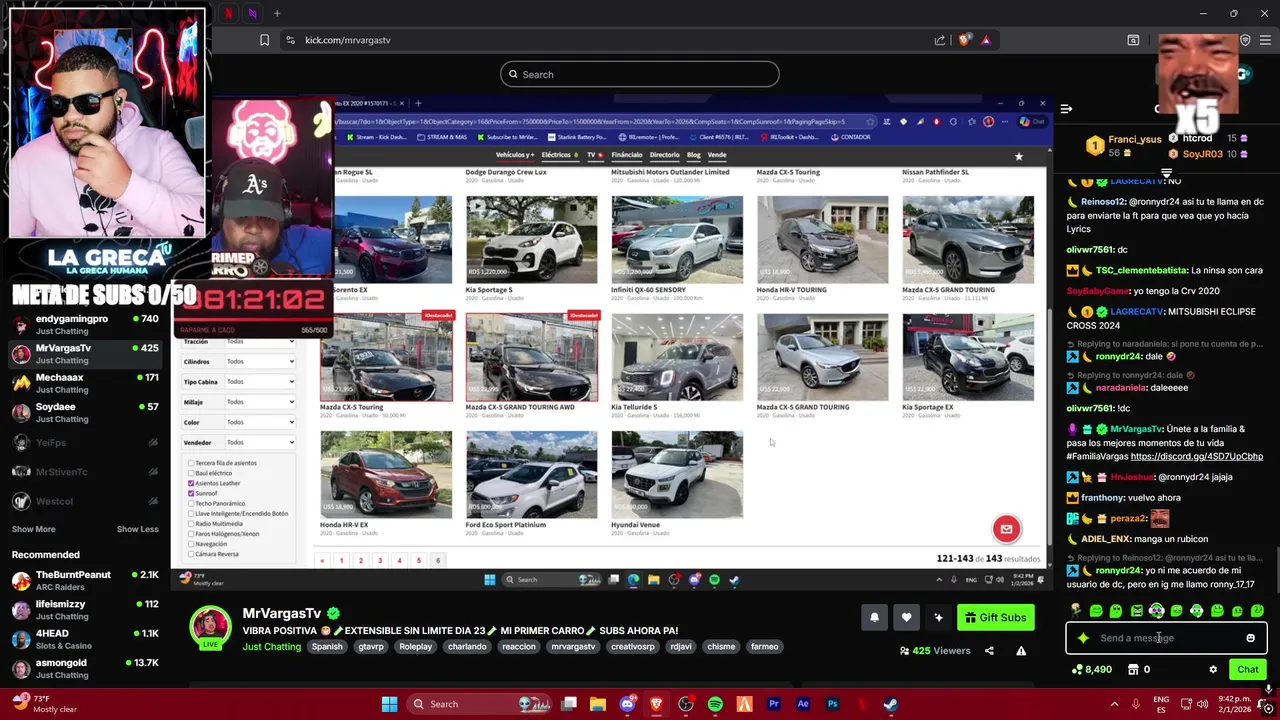Go to results page 5

pyautogui.click(x=418, y=560)
